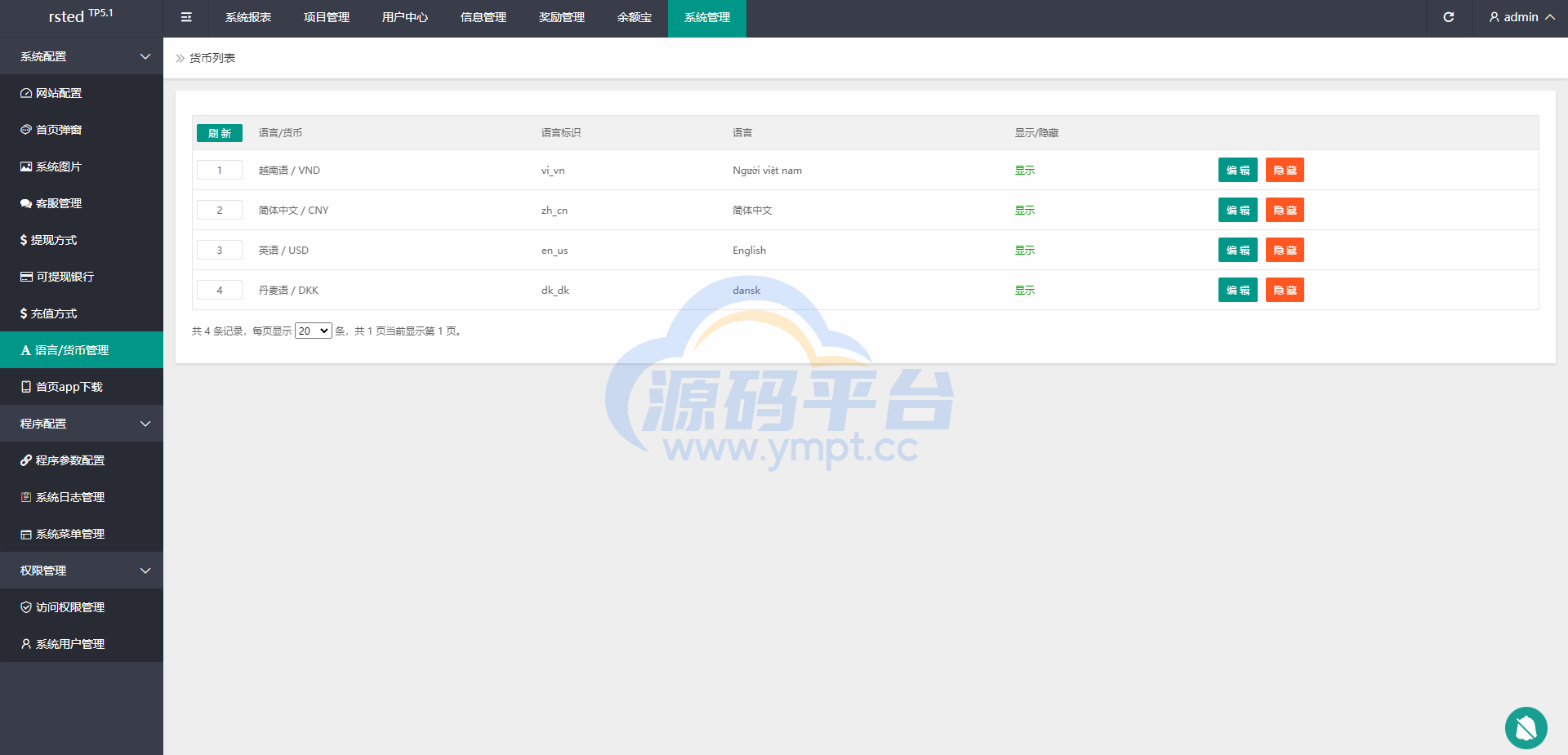Edit the 丹麦语 / DKK row
The height and width of the screenshot is (755, 1568).
click(x=1238, y=290)
